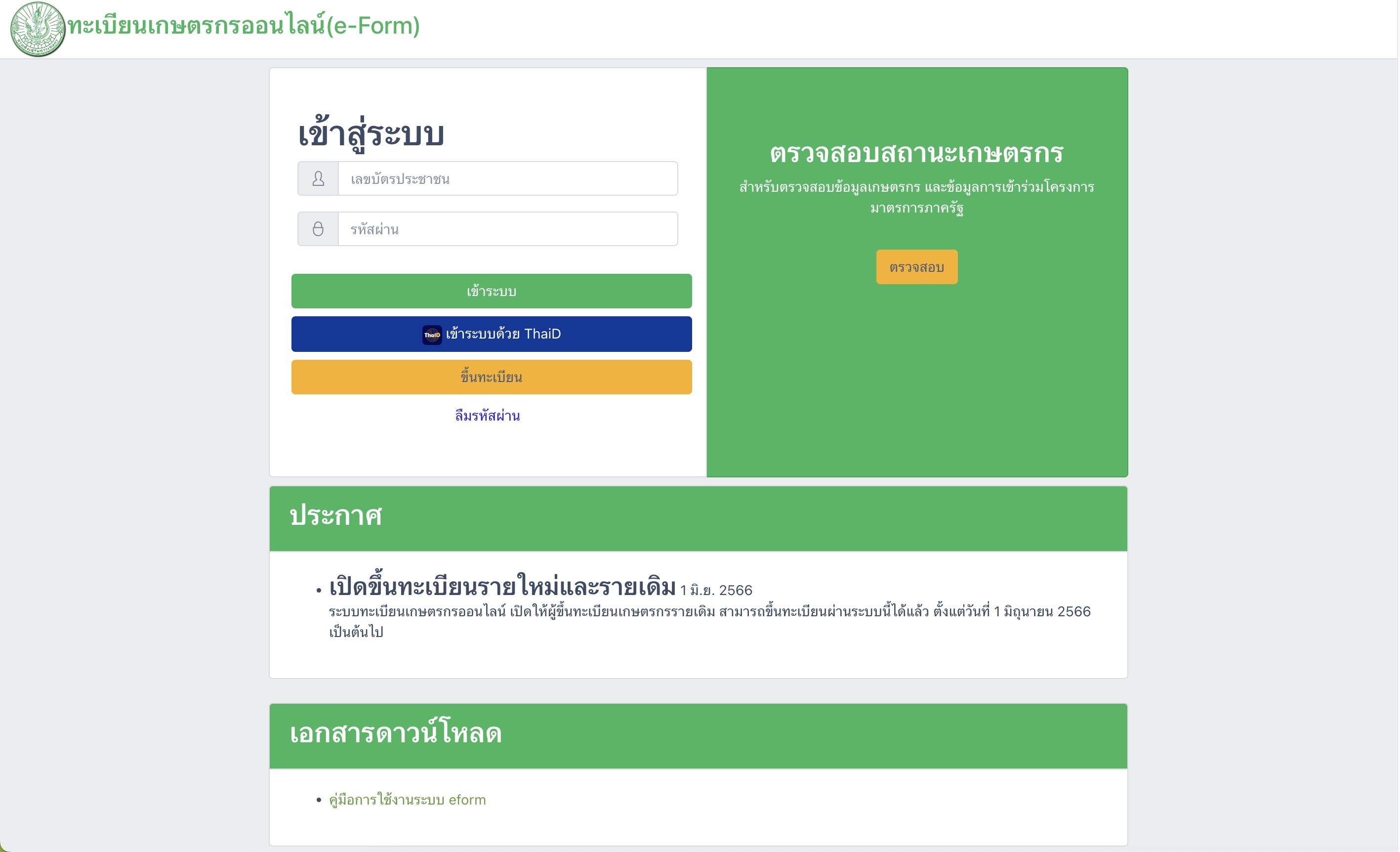Click the เปิดขึ้นทะเบียนรายใหม่และรายเดิม announcement title

(x=502, y=586)
